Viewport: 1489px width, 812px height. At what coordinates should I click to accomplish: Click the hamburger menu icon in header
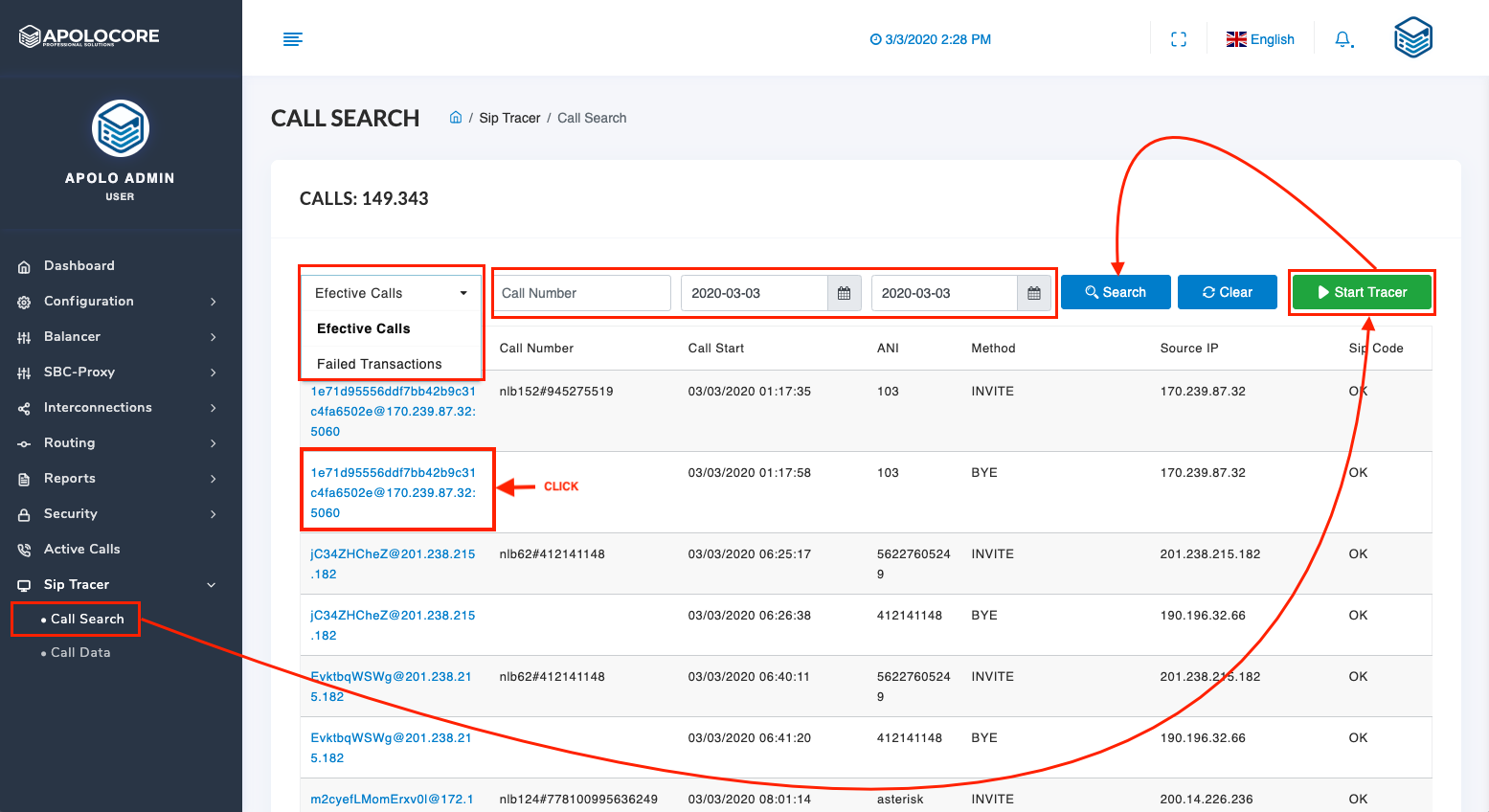(293, 39)
